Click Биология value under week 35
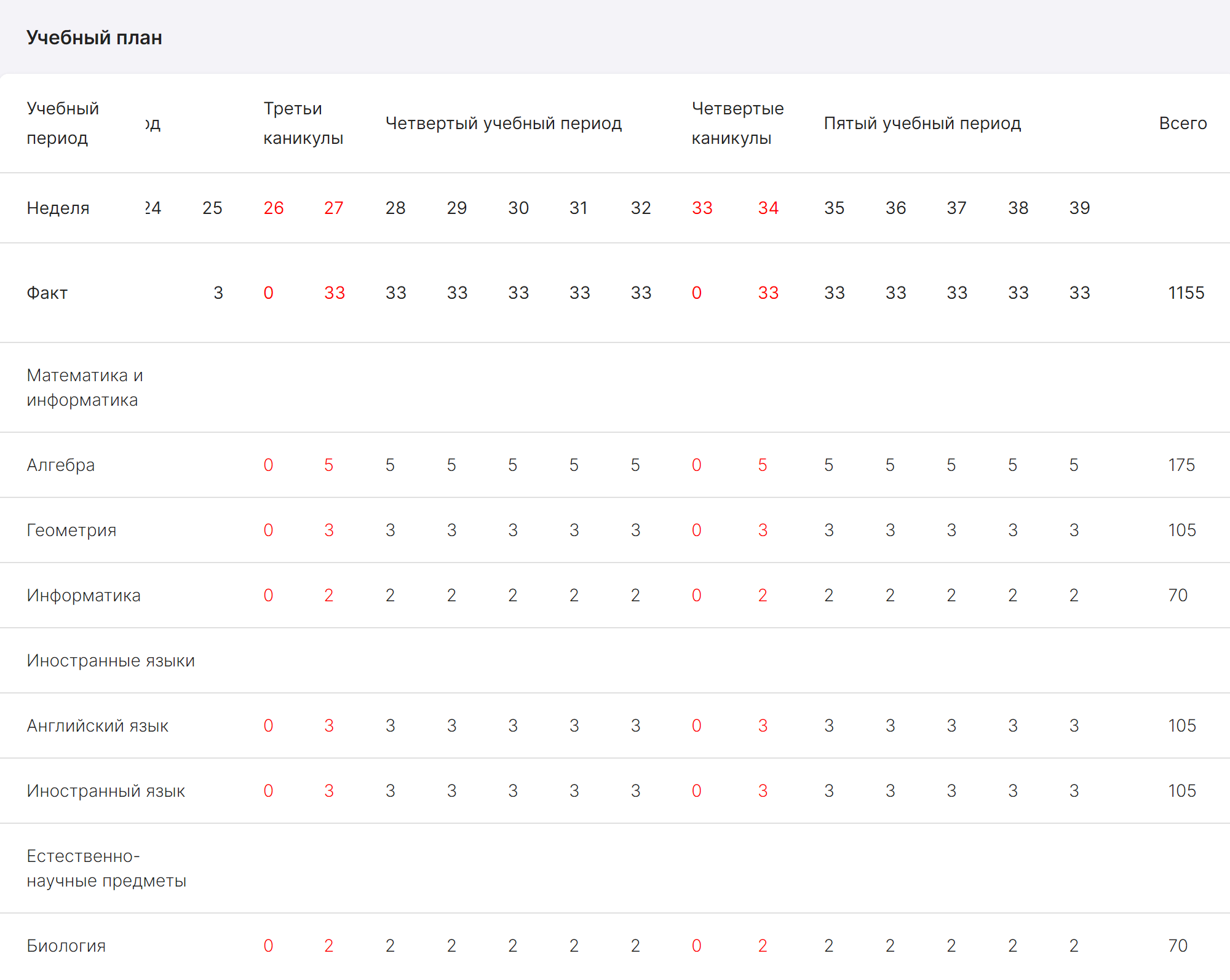The height and width of the screenshot is (980, 1230). (x=829, y=946)
